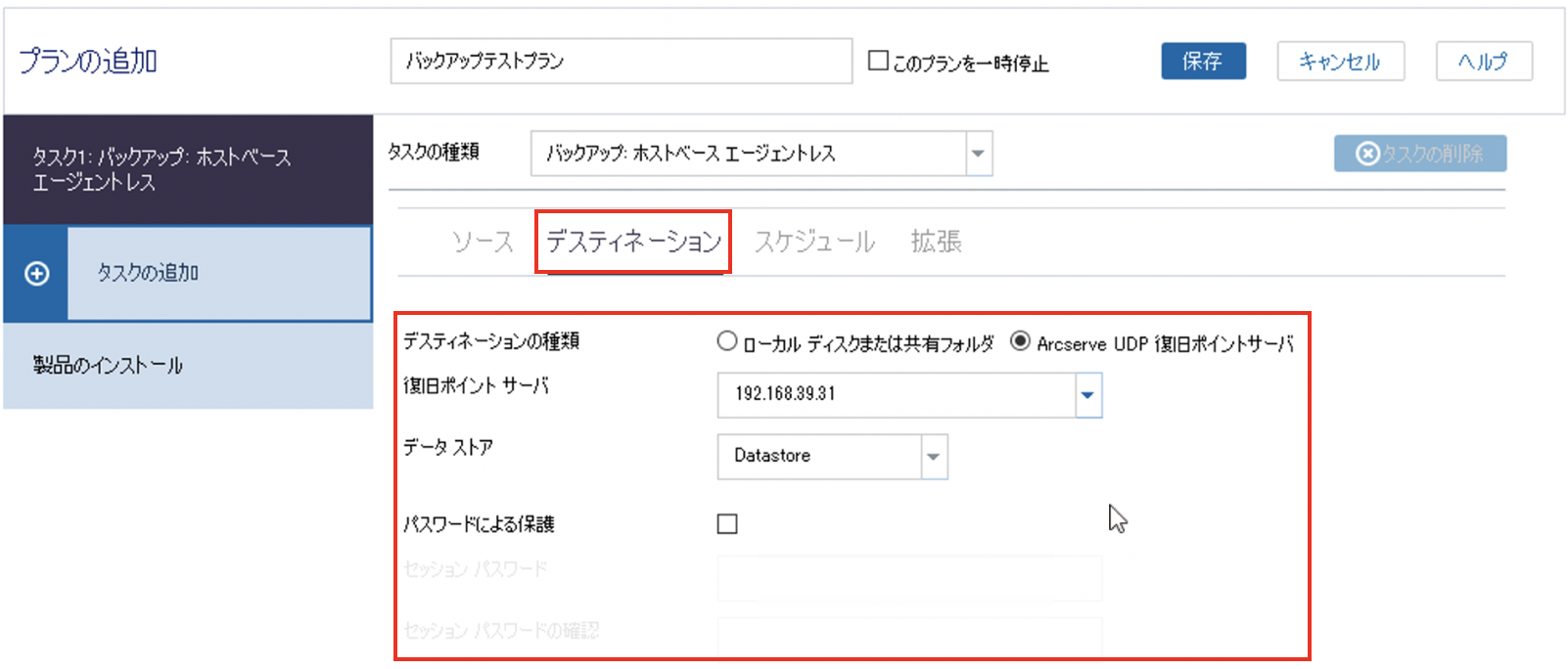Switch to the ソース tab
This screenshot has height=669, width=1568.
483,242
